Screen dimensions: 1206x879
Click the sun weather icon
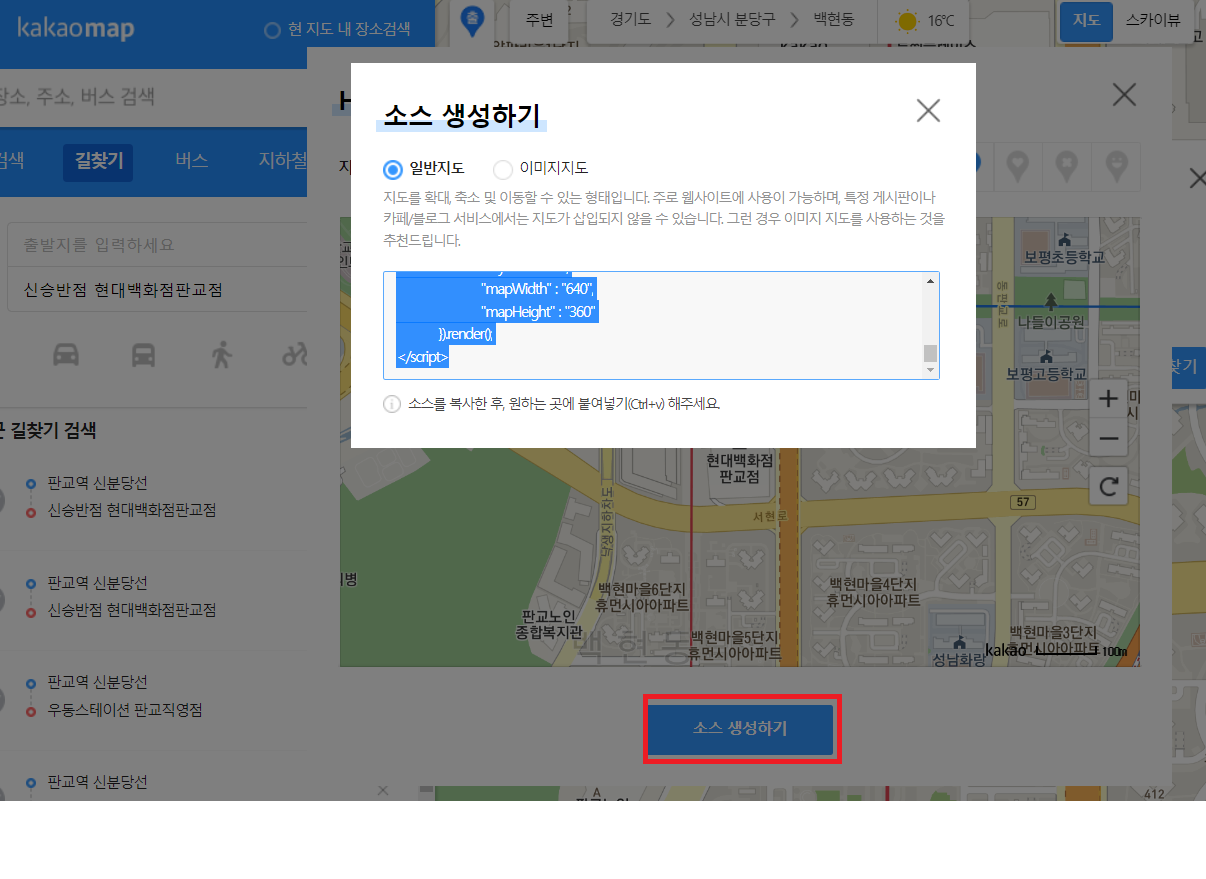tap(908, 21)
